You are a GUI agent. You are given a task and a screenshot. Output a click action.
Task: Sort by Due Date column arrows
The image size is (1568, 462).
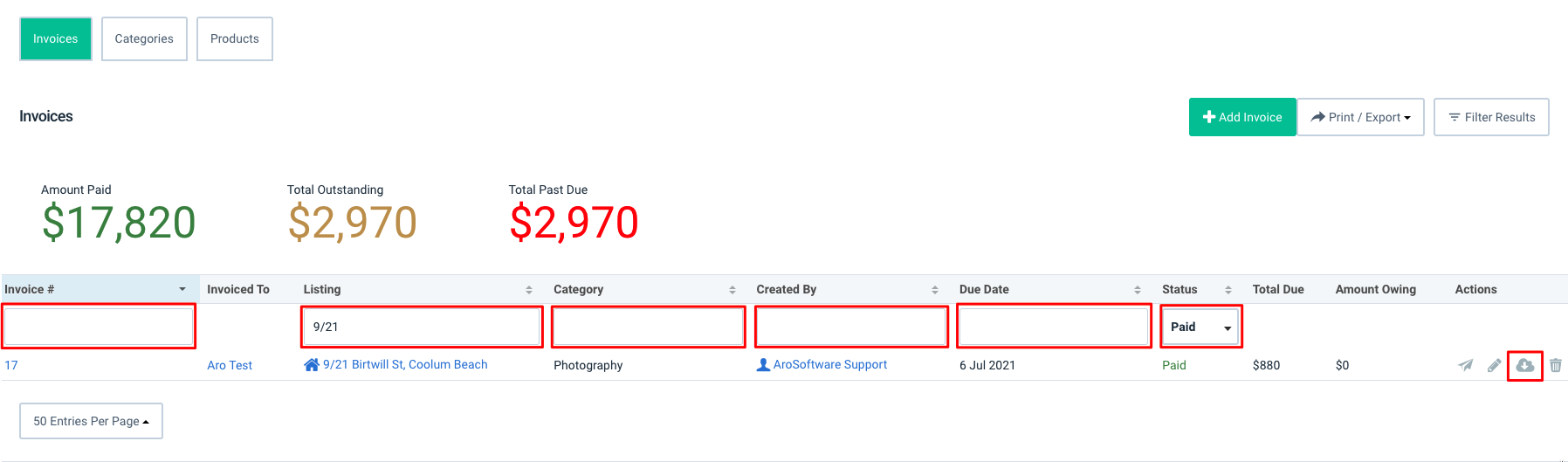coord(1138,290)
